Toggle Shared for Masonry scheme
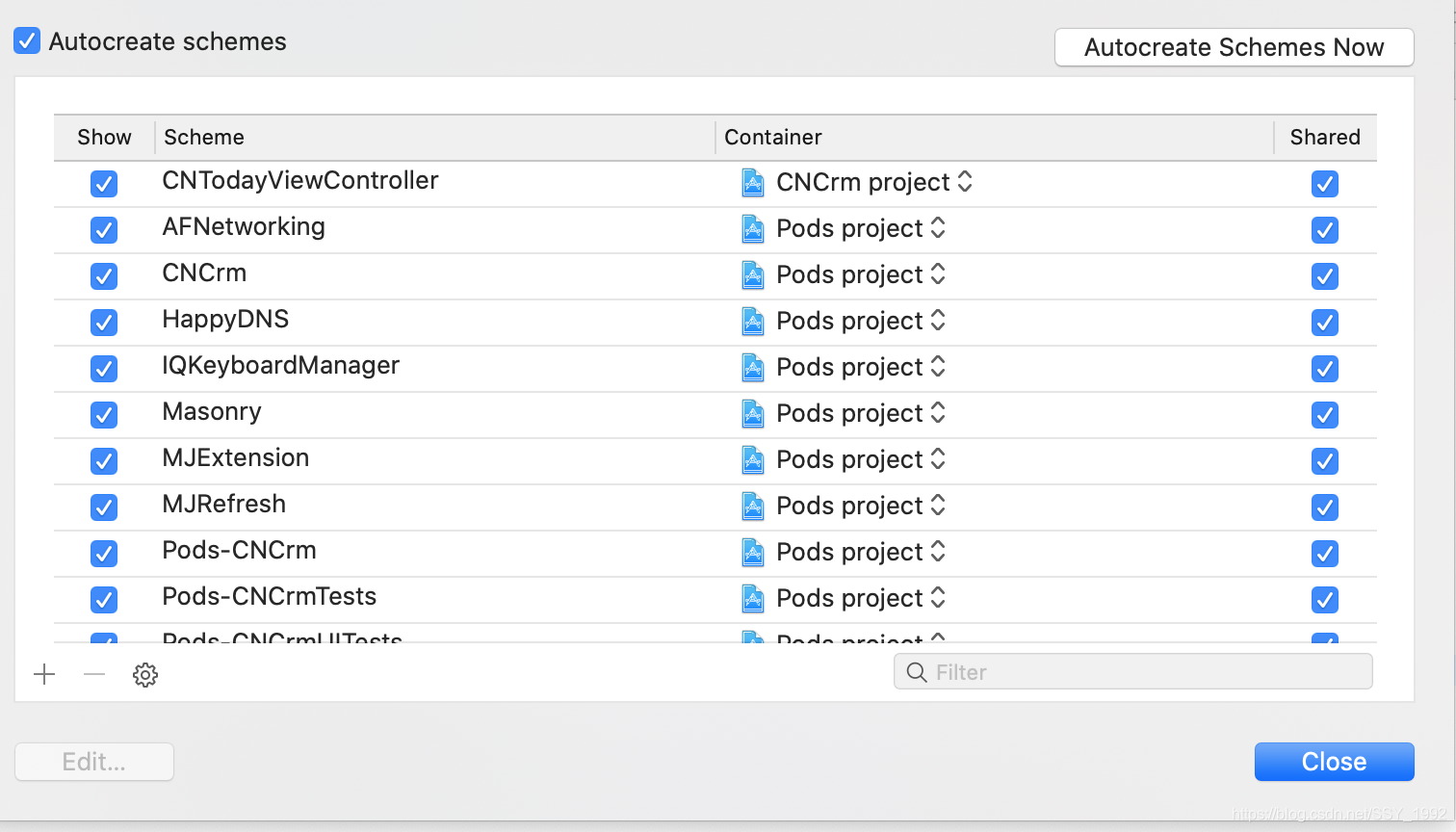 pyautogui.click(x=1325, y=415)
